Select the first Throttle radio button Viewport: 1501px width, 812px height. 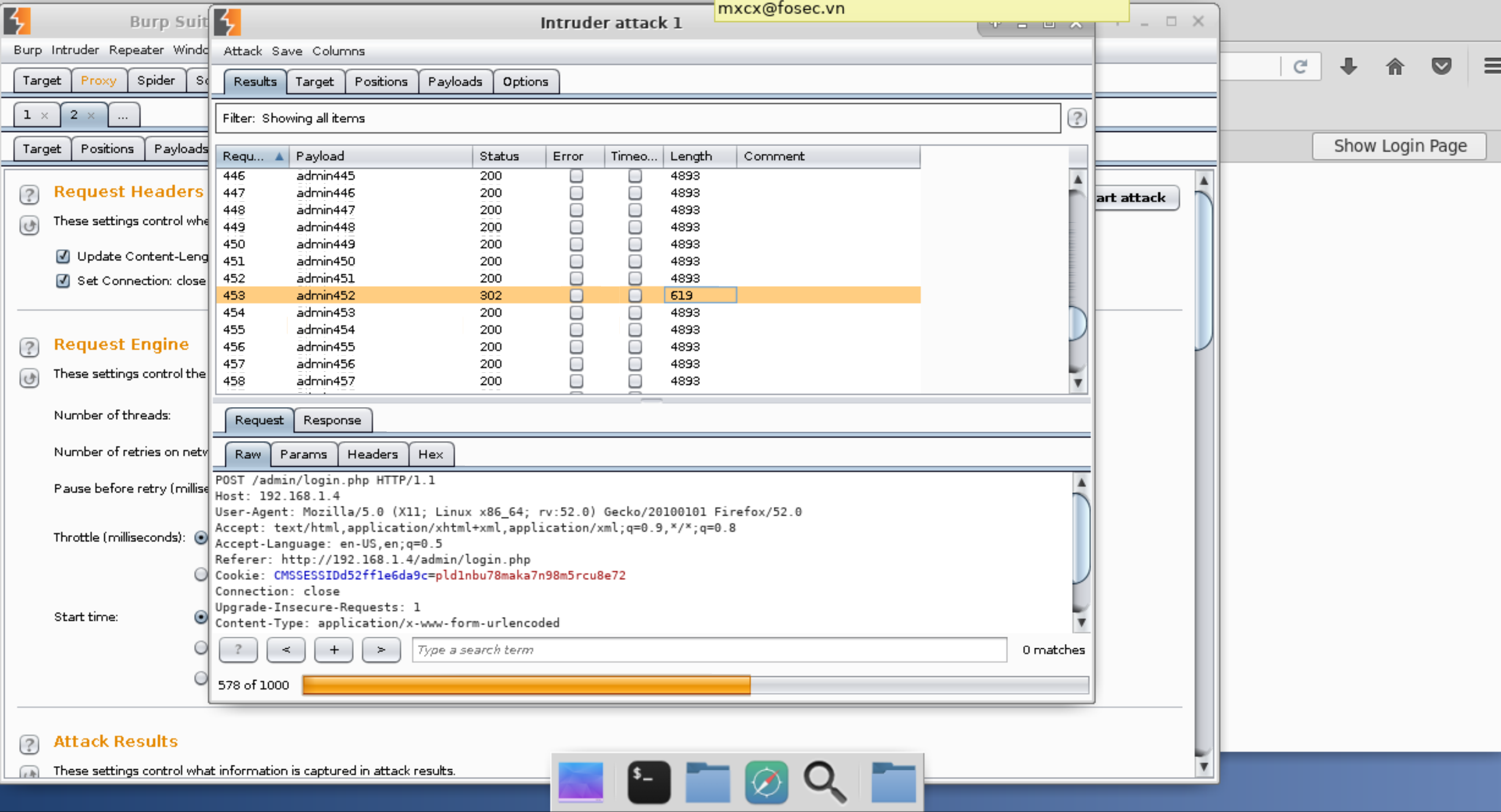point(200,537)
